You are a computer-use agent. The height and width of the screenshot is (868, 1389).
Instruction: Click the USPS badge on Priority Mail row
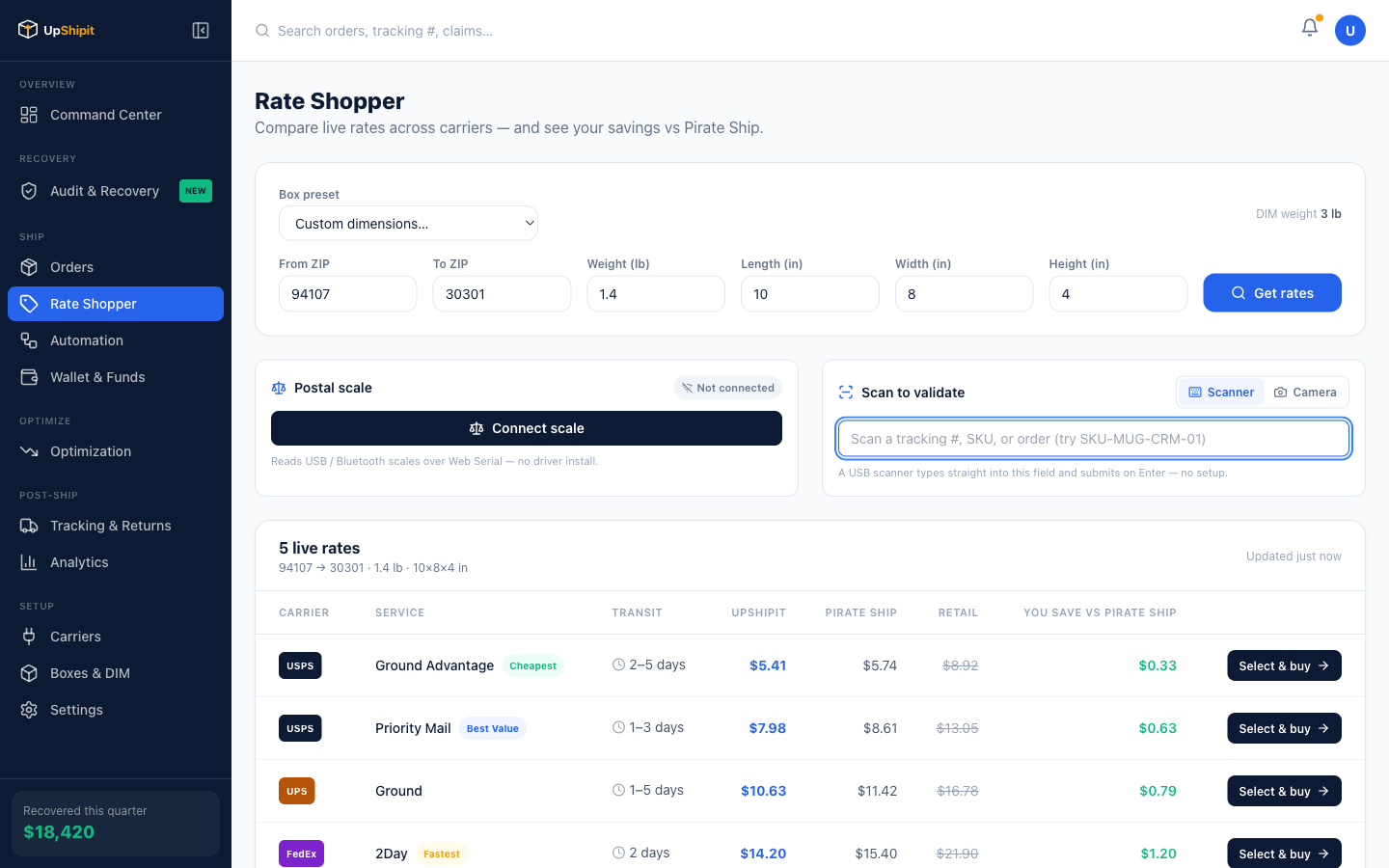[300, 728]
